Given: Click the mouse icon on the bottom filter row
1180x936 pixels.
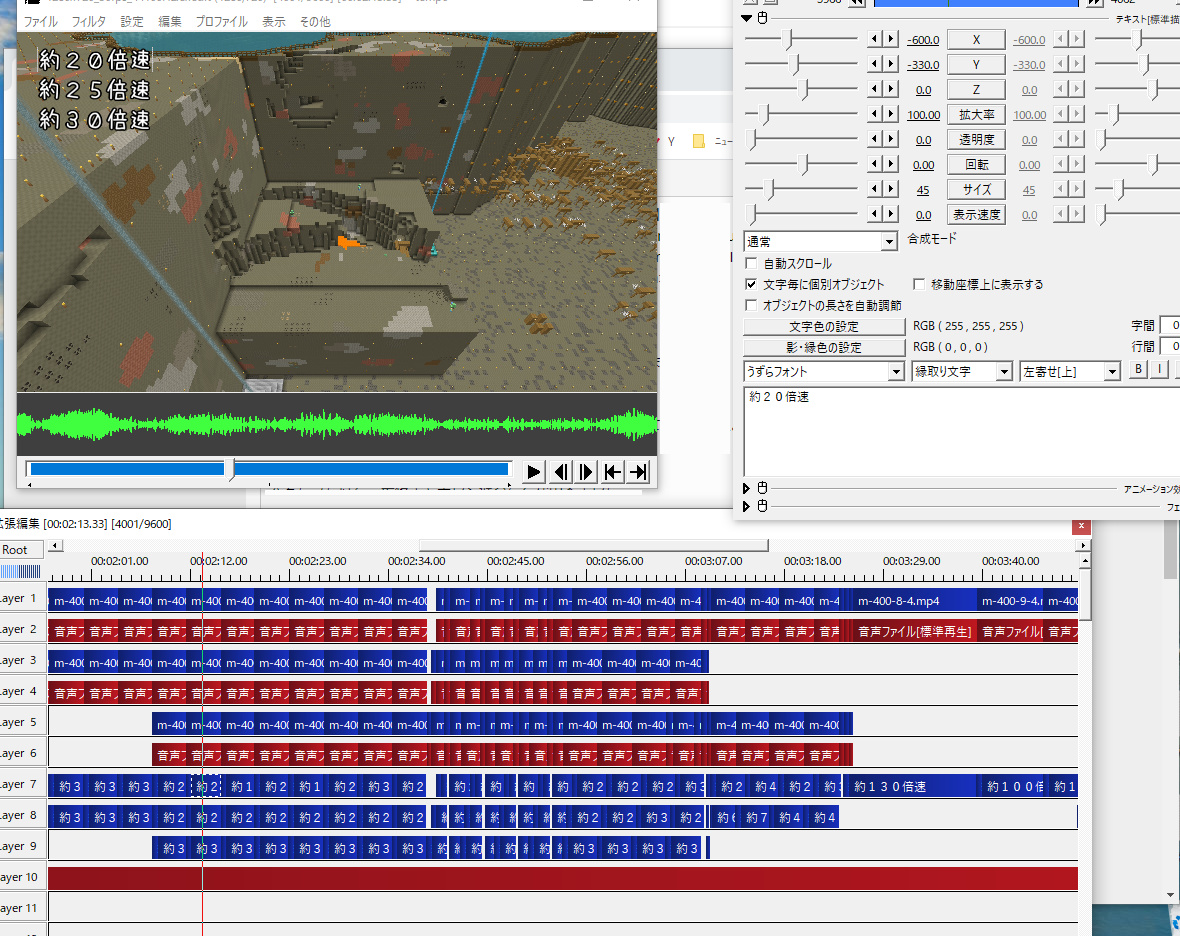Looking at the screenshot, I should click(762, 506).
